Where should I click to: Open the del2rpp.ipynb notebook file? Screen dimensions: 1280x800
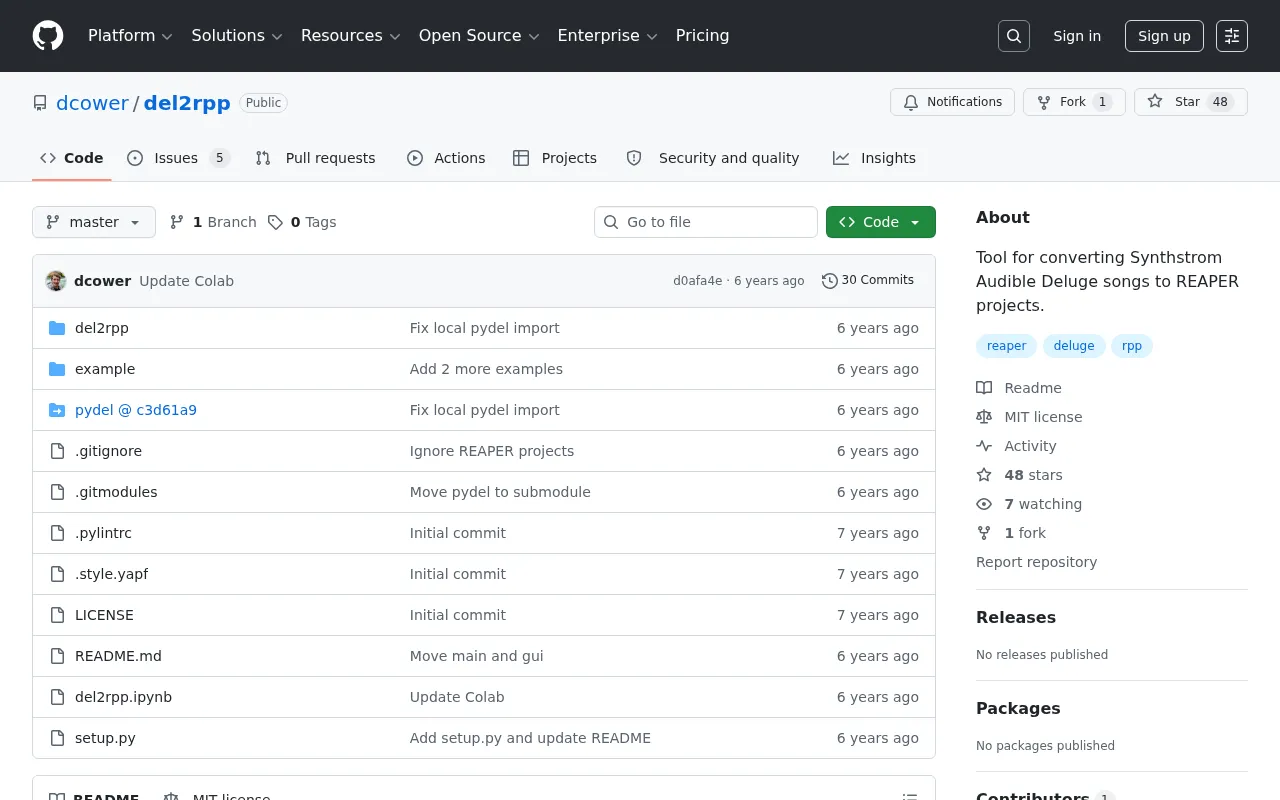point(123,697)
